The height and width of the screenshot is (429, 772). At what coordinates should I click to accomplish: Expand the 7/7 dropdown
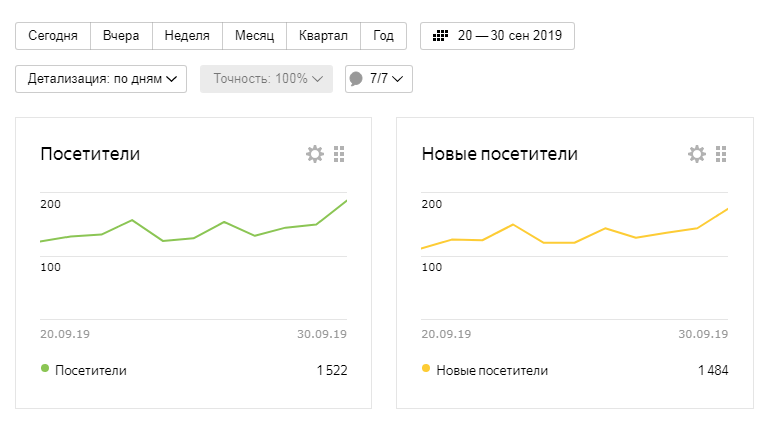(x=379, y=79)
